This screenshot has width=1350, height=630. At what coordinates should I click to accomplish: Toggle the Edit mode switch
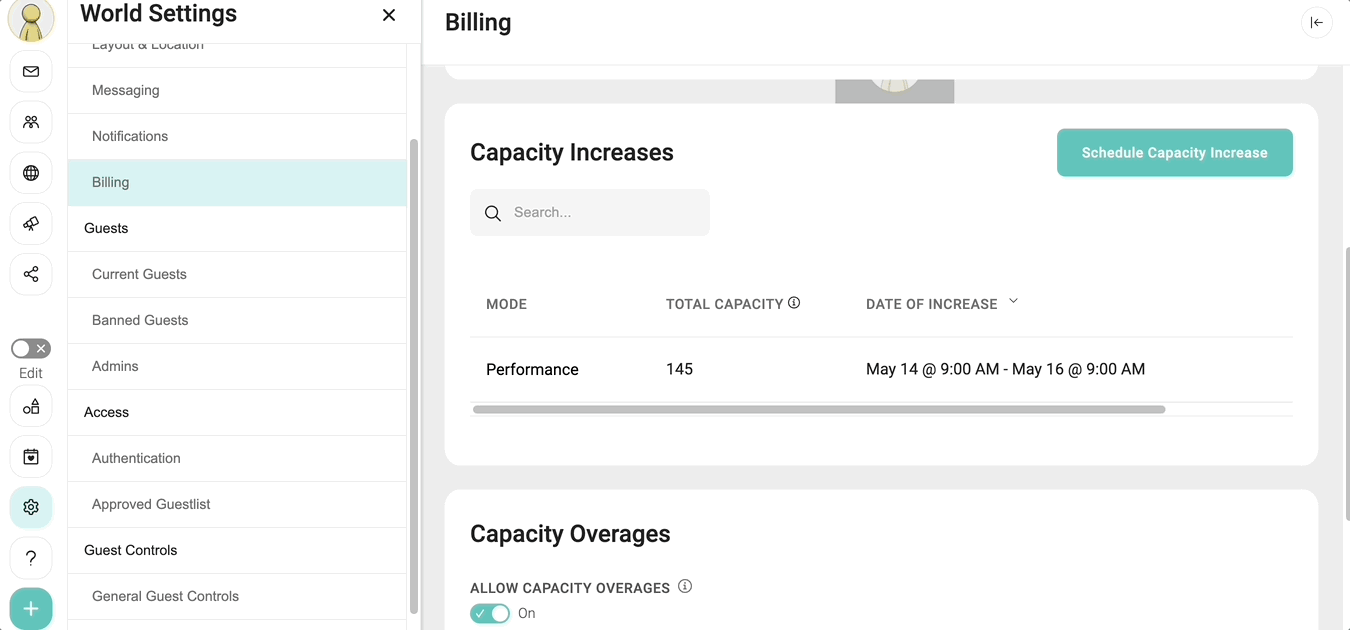click(x=31, y=349)
